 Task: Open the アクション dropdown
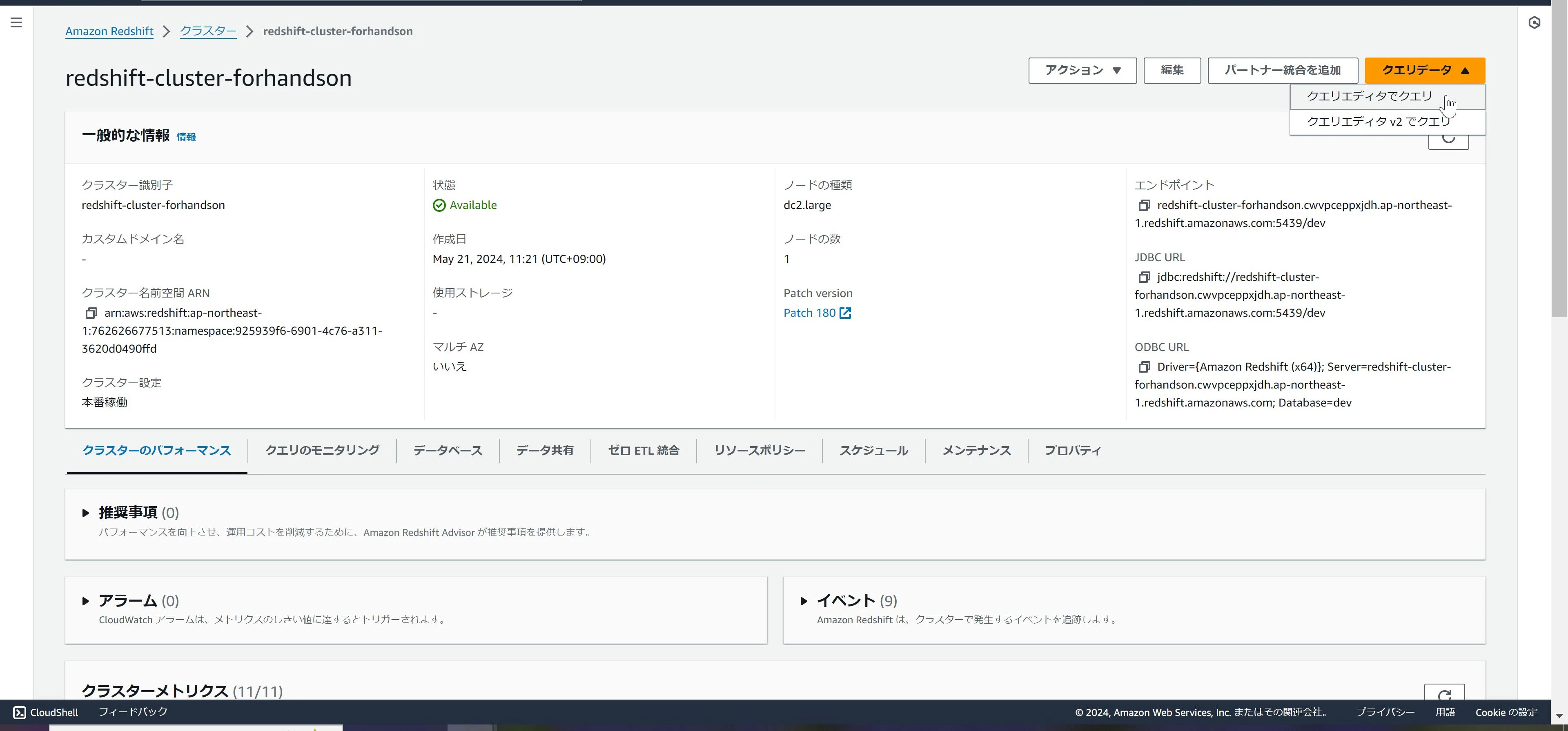point(1082,71)
